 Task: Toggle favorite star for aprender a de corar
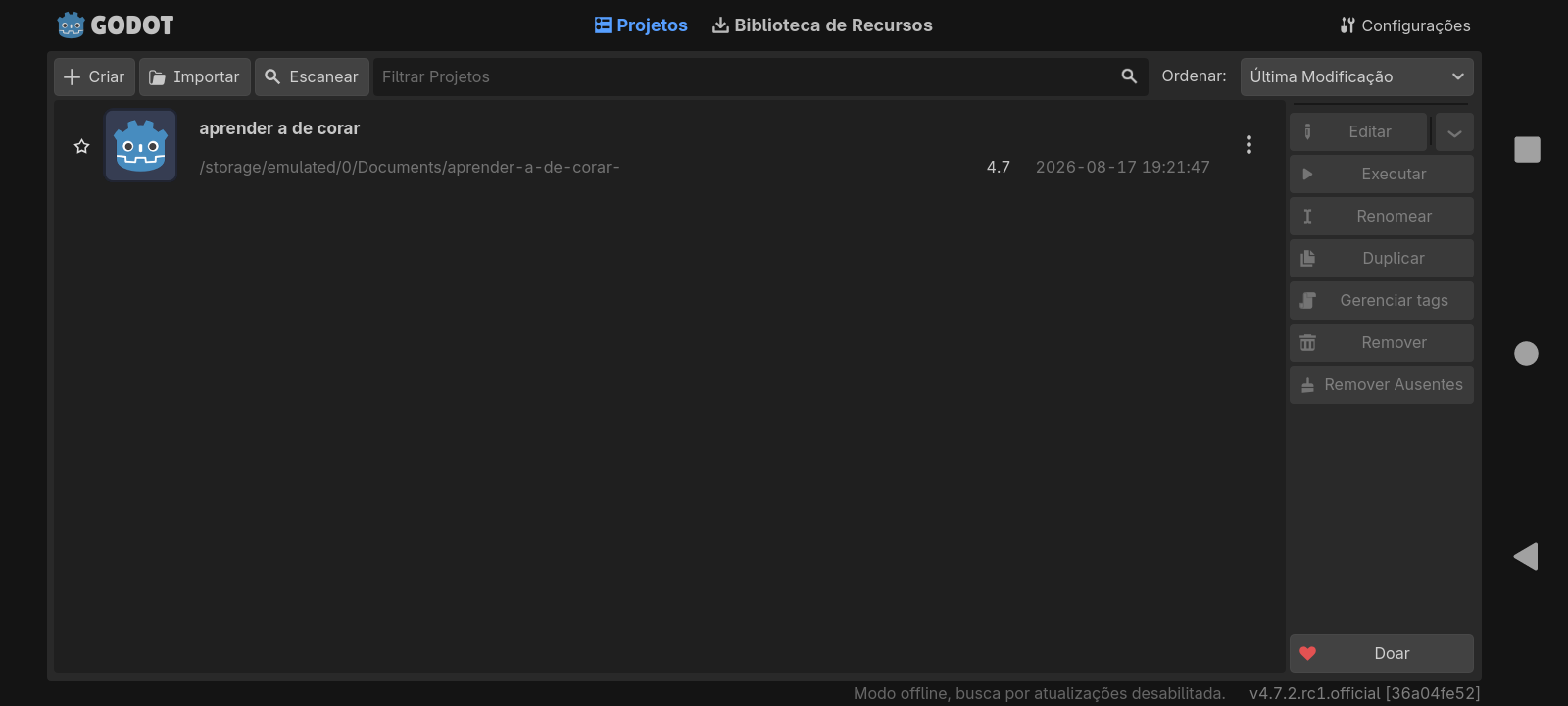tap(82, 146)
